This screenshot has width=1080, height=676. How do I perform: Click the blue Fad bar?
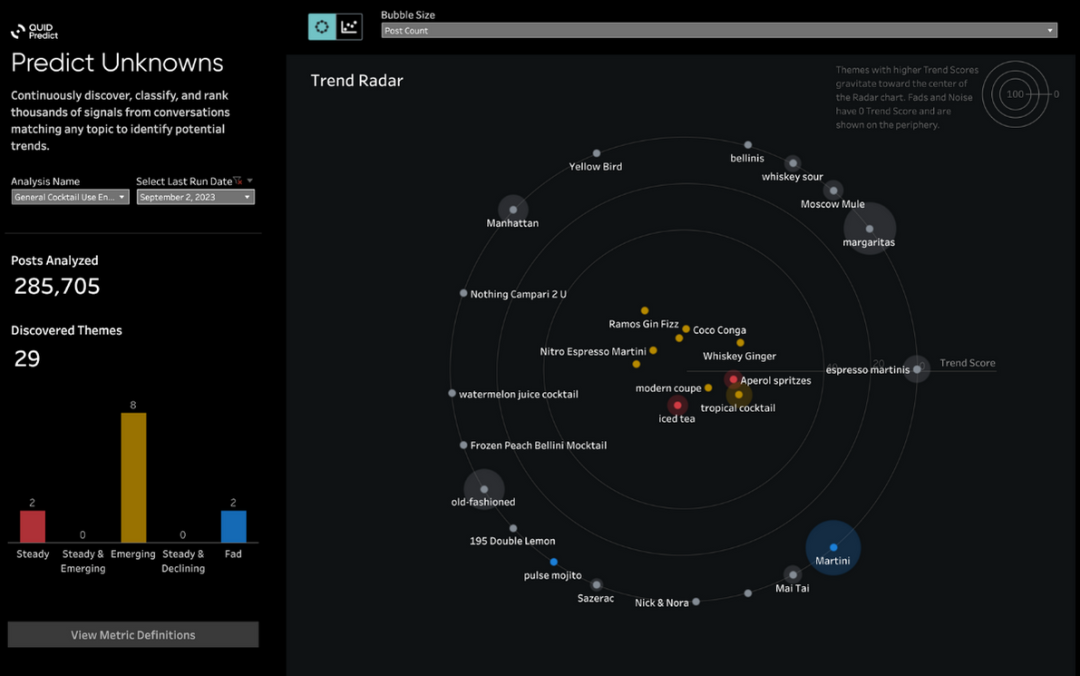click(x=233, y=526)
